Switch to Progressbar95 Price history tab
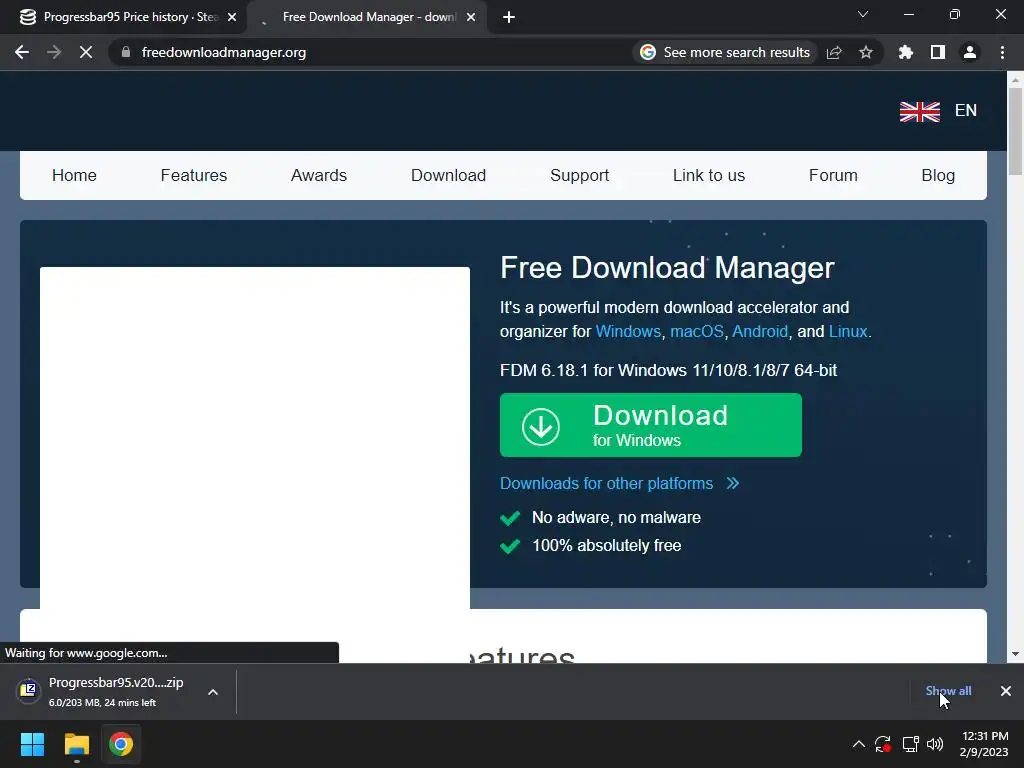Screen dimensions: 1024x768 pos(124,17)
